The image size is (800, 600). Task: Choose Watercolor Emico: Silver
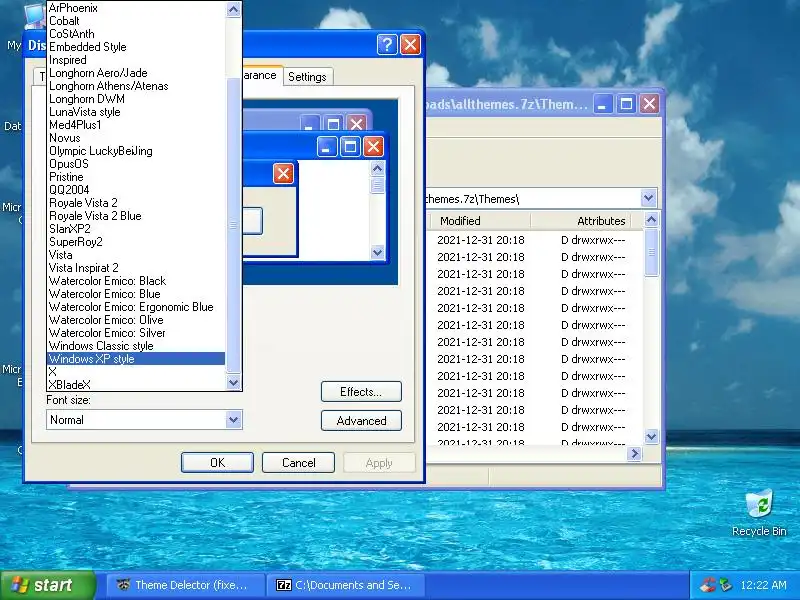point(136,333)
